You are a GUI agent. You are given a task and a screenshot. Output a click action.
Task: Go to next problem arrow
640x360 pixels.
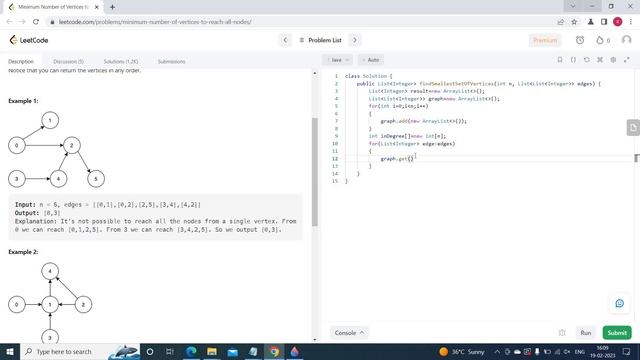355,40
